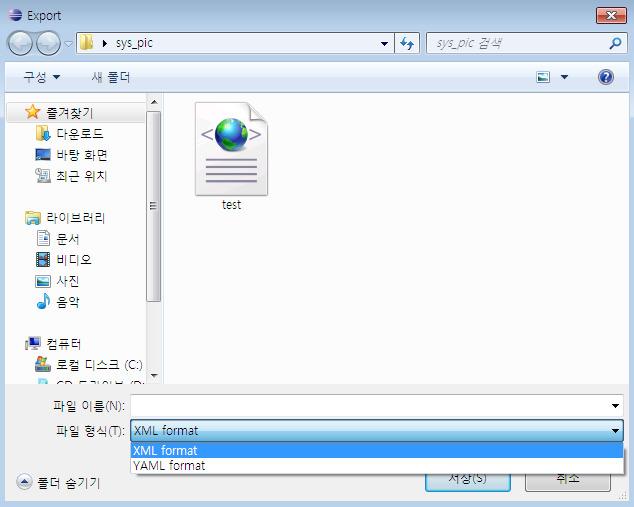Close the Export dialog
The width and height of the screenshot is (634, 507).
pyautogui.click(x=611, y=16)
